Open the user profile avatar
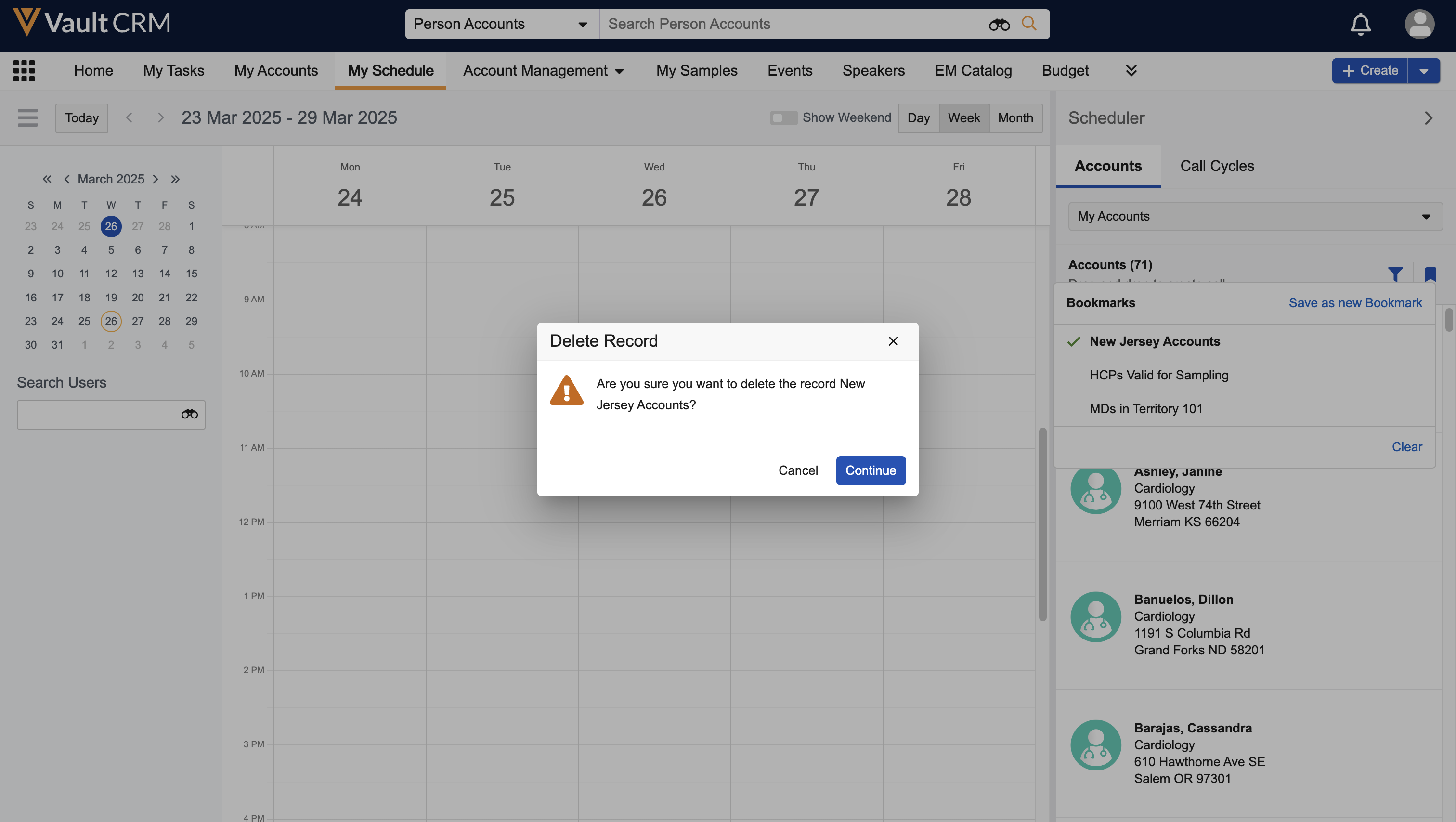1456x822 pixels. [1419, 24]
